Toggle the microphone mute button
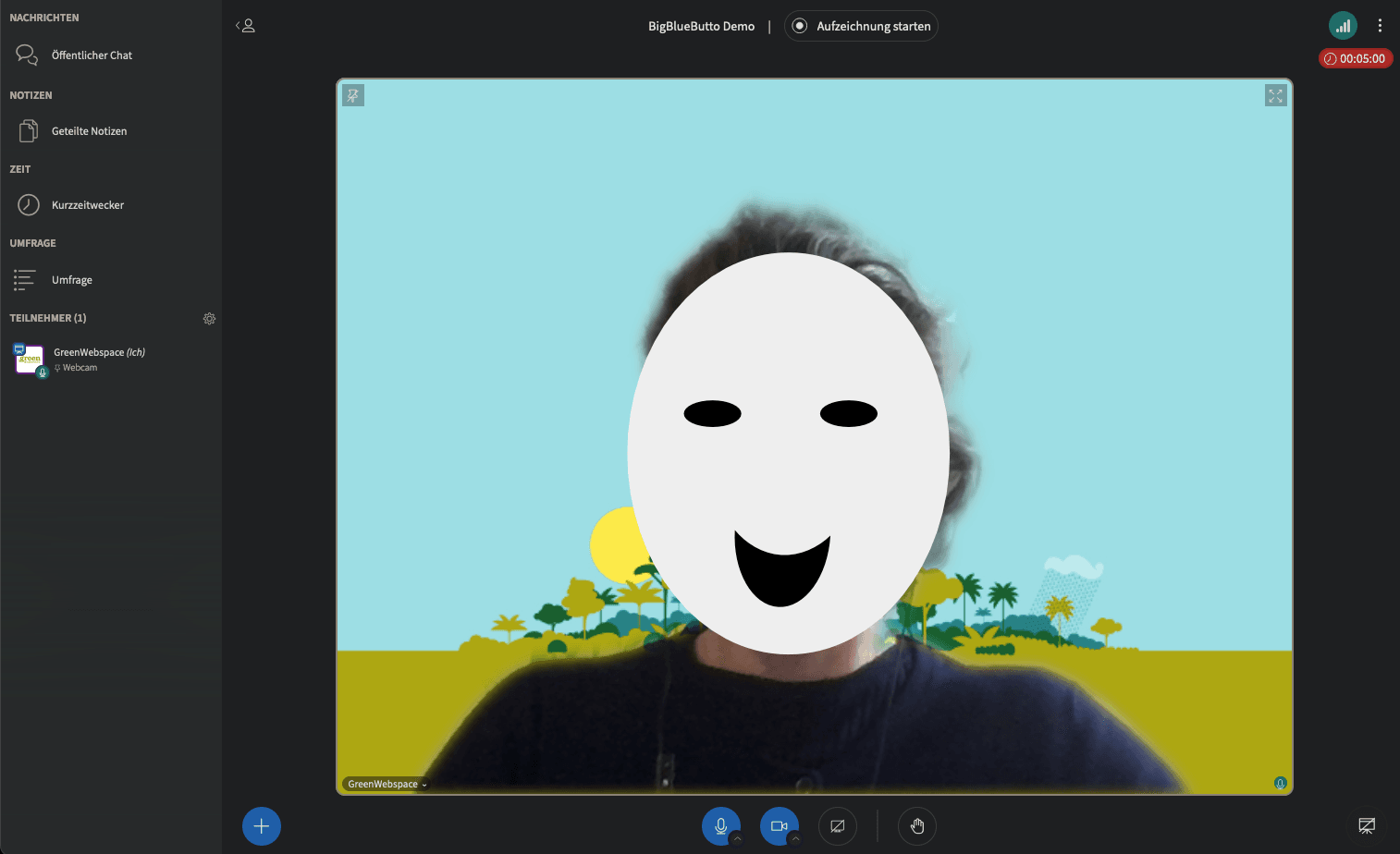The image size is (1400, 854). tap(720, 825)
